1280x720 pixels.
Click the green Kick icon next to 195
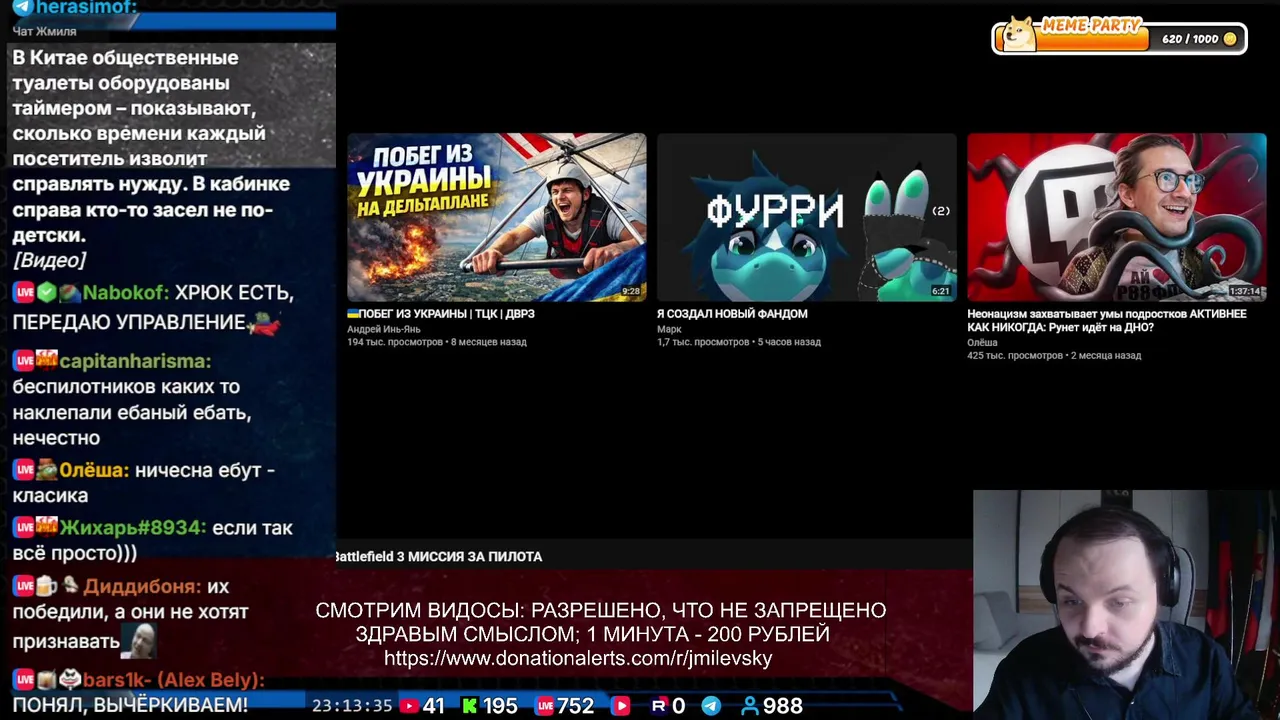pyautogui.click(x=469, y=706)
